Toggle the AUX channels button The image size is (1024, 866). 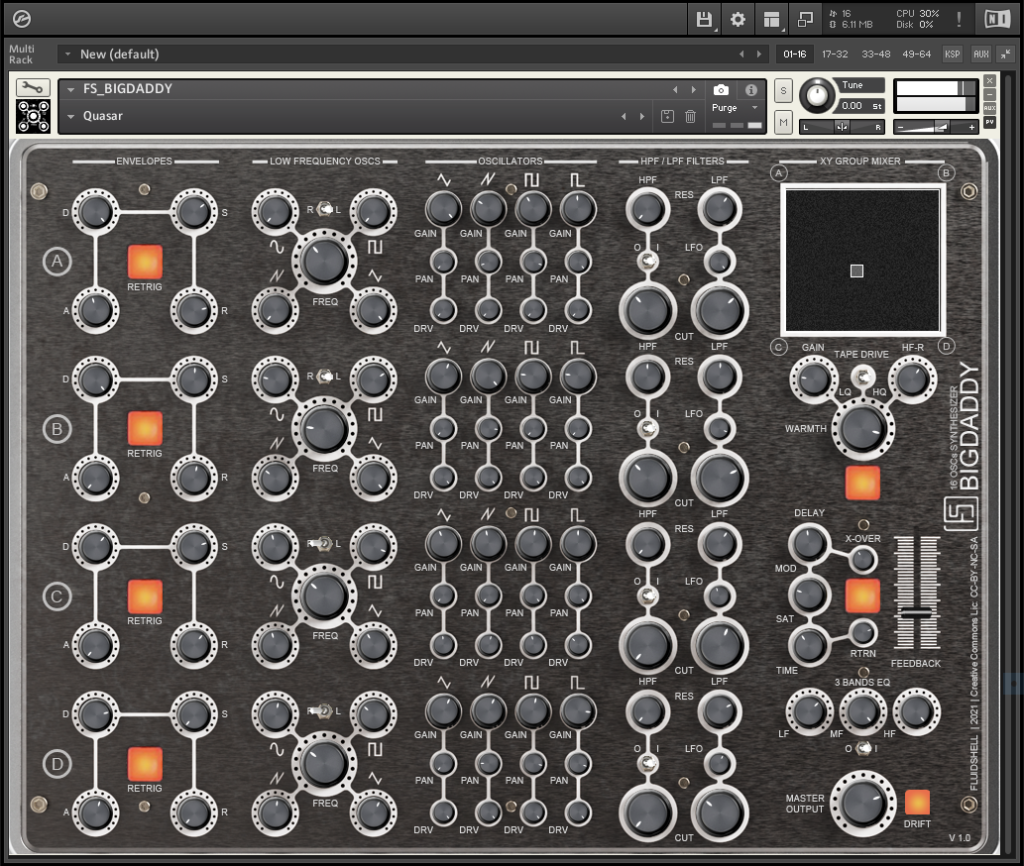tap(981, 54)
